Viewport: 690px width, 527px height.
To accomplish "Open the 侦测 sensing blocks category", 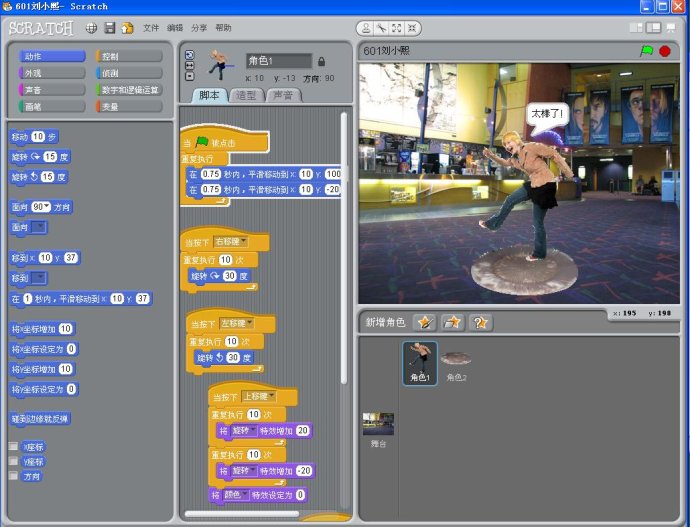I will 129,73.
